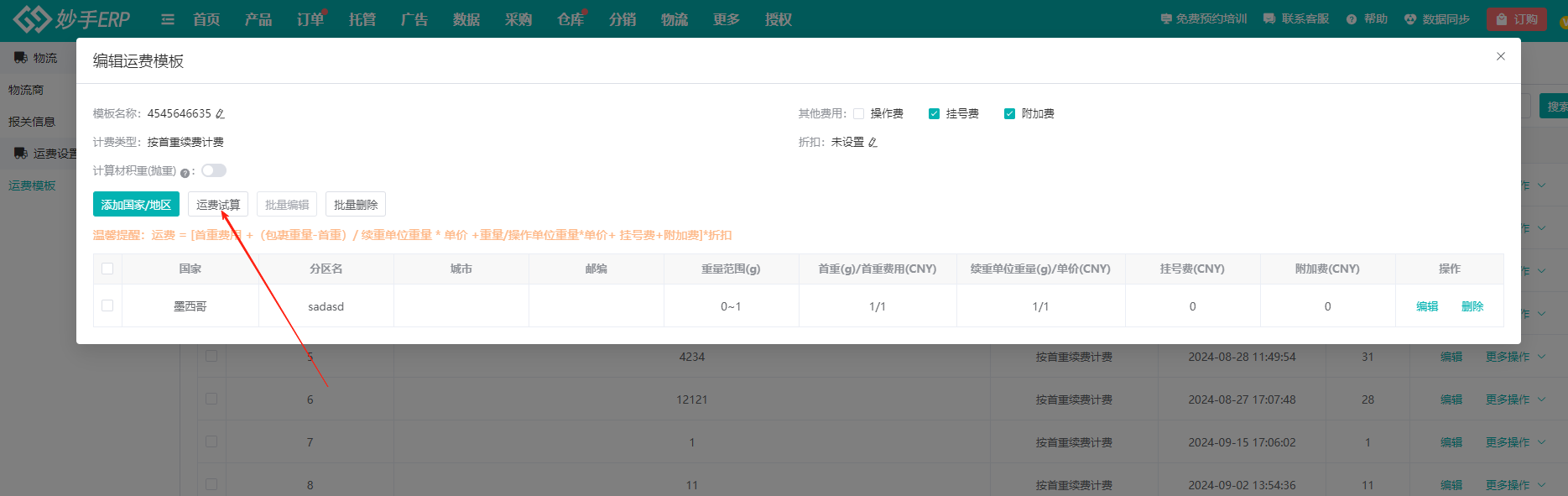Image resolution: width=1568 pixels, height=496 pixels.
Task: Edit the 墨西哥 row via 编辑 link
Action: pos(1427,306)
